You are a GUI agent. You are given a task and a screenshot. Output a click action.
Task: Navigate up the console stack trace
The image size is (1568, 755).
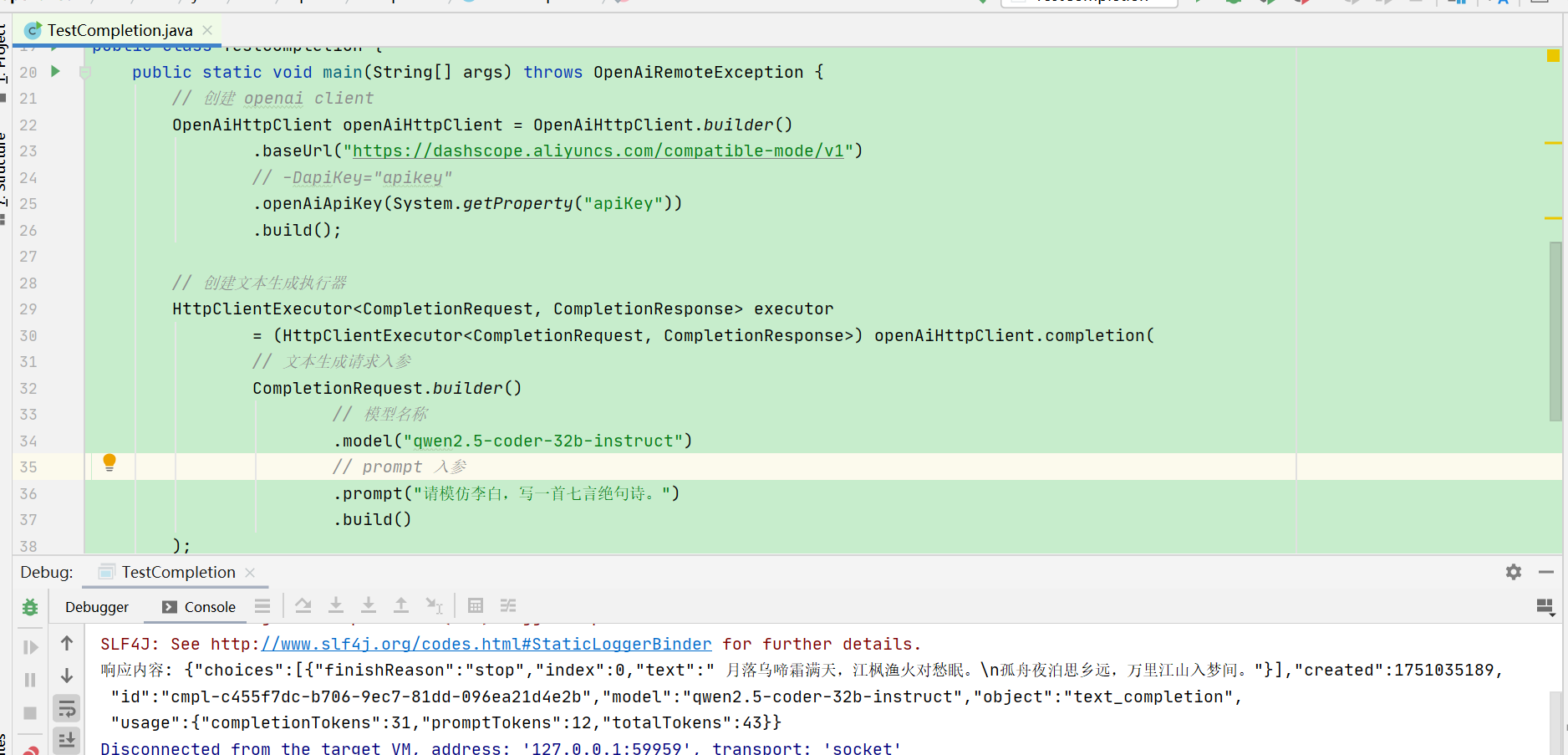point(67,643)
